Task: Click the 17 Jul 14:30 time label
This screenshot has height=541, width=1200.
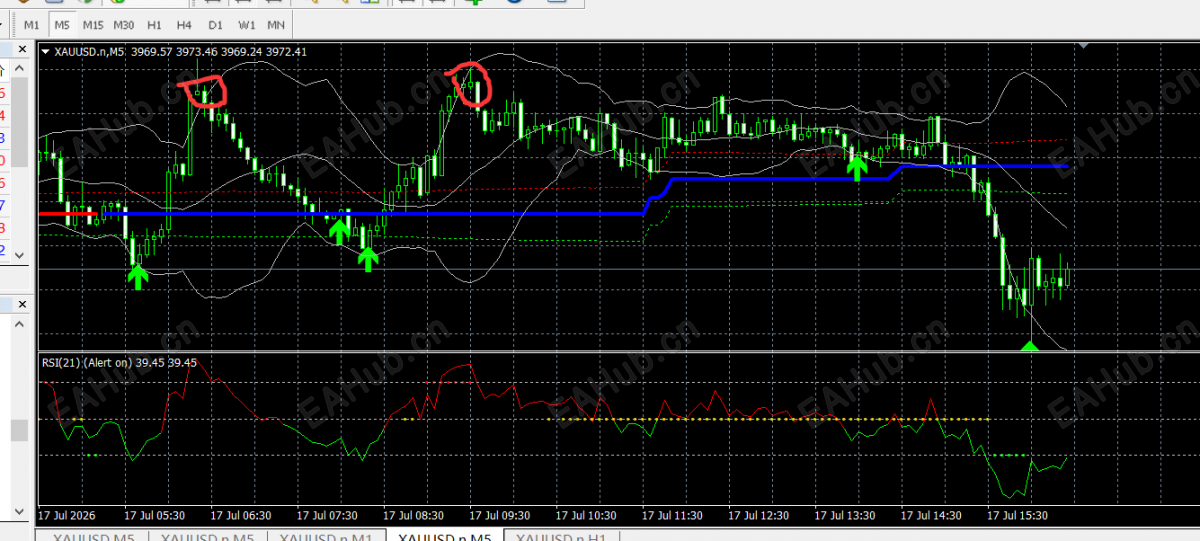Action: click(x=931, y=515)
